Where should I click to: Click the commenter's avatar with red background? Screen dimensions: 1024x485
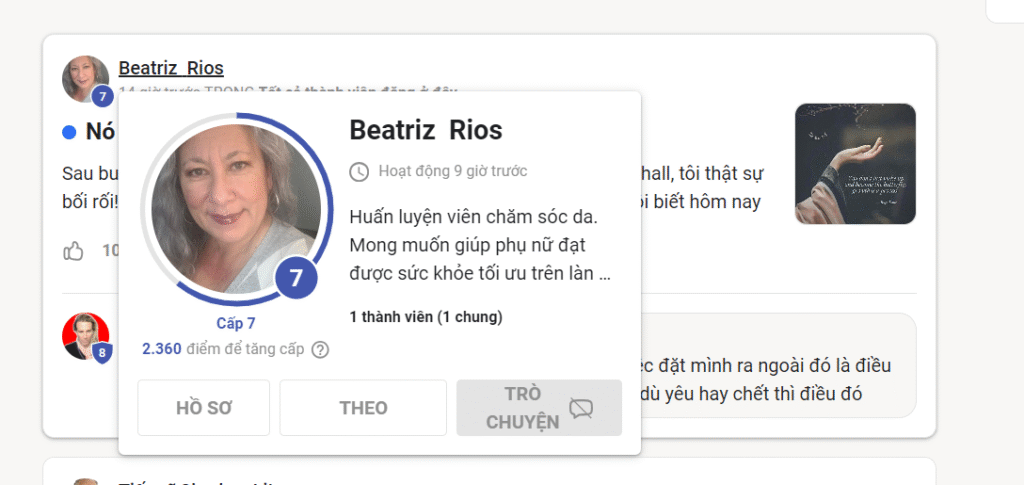(85, 336)
